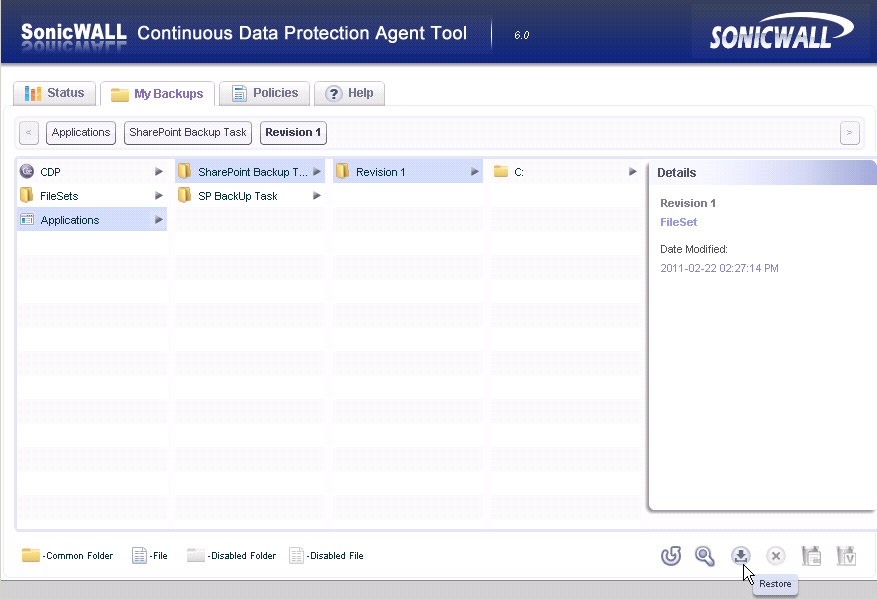This screenshot has width=877, height=599.
Task: Expand the Revision 1 row arrow
Action: point(475,172)
